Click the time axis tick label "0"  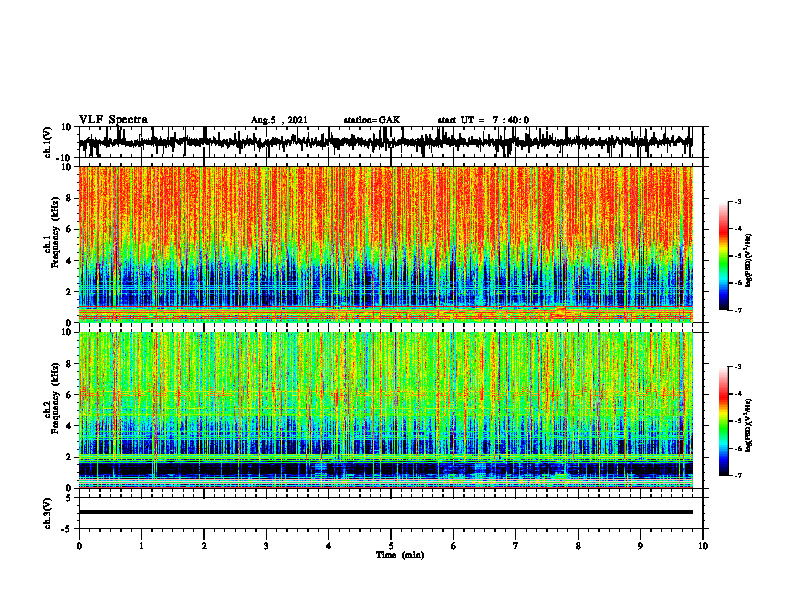click(x=79, y=546)
